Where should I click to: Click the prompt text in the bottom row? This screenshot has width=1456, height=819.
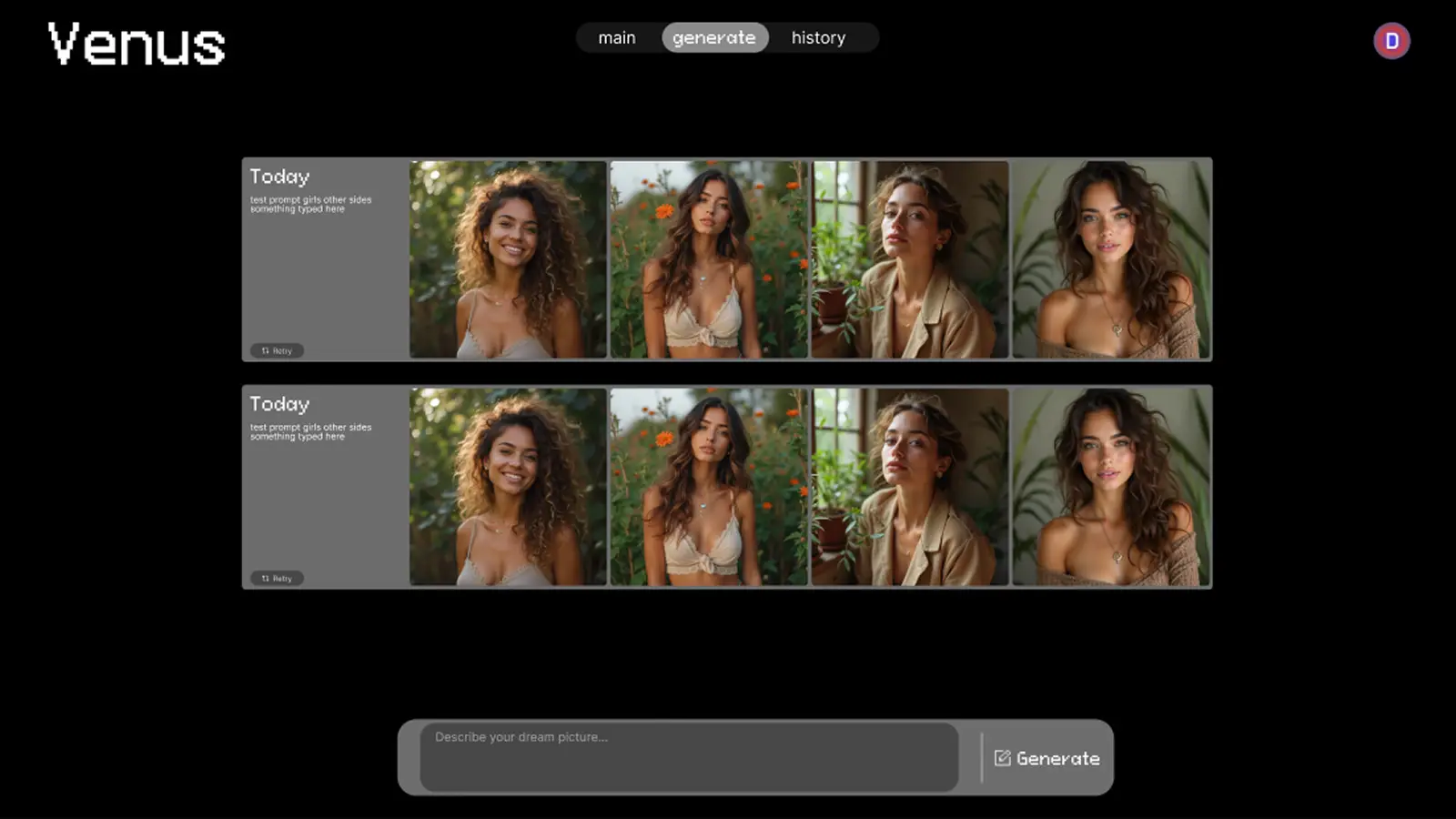(310, 431)
